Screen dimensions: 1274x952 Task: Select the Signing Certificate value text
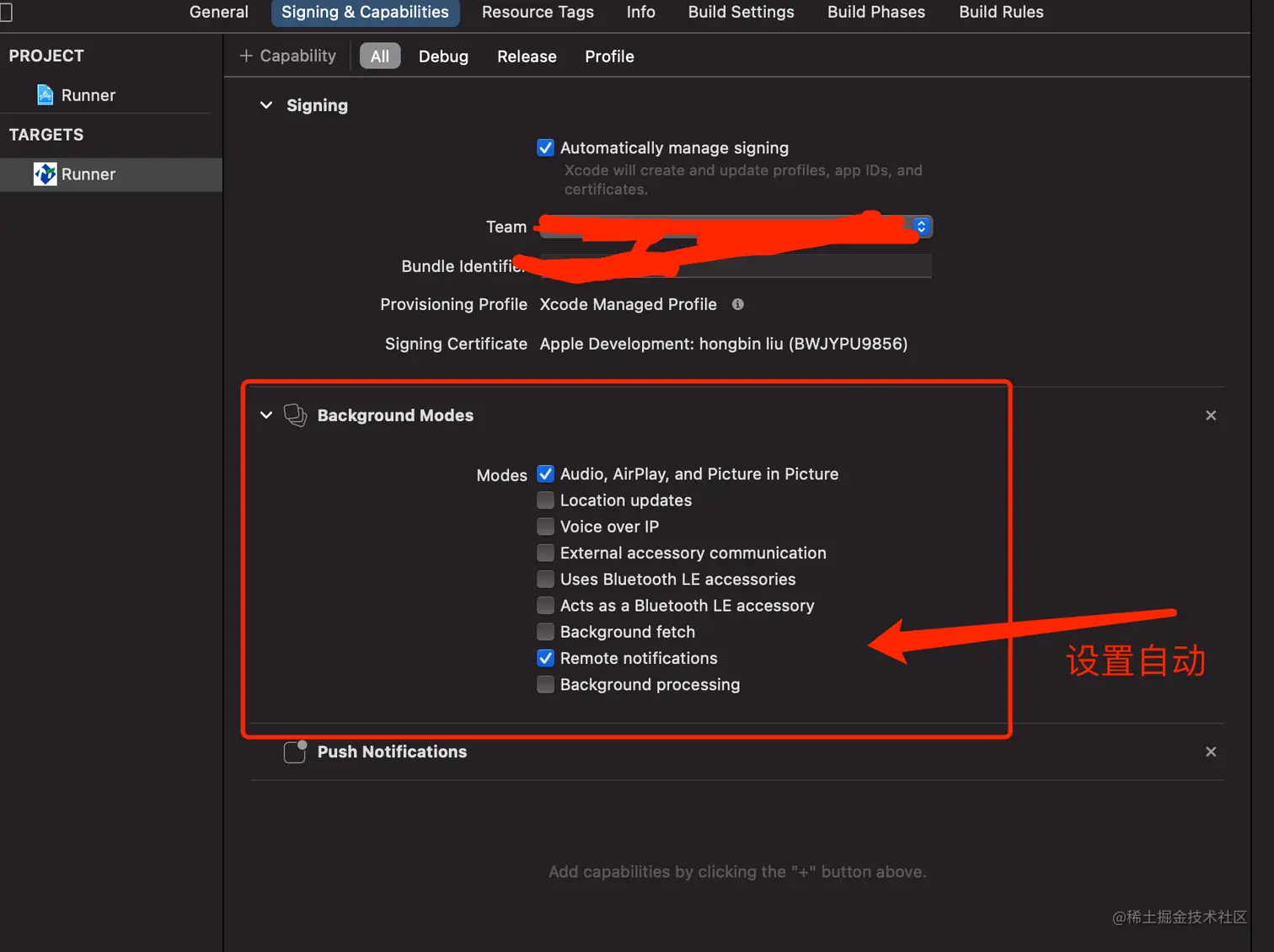[x=724, y=344]
